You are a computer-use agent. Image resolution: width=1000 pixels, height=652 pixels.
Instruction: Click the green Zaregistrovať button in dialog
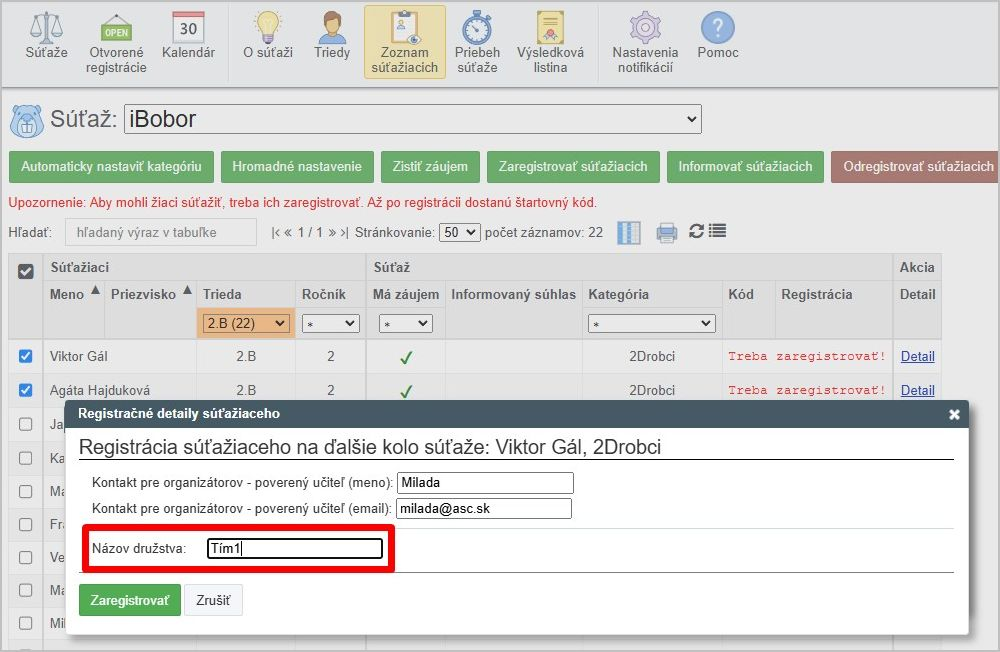130,600
